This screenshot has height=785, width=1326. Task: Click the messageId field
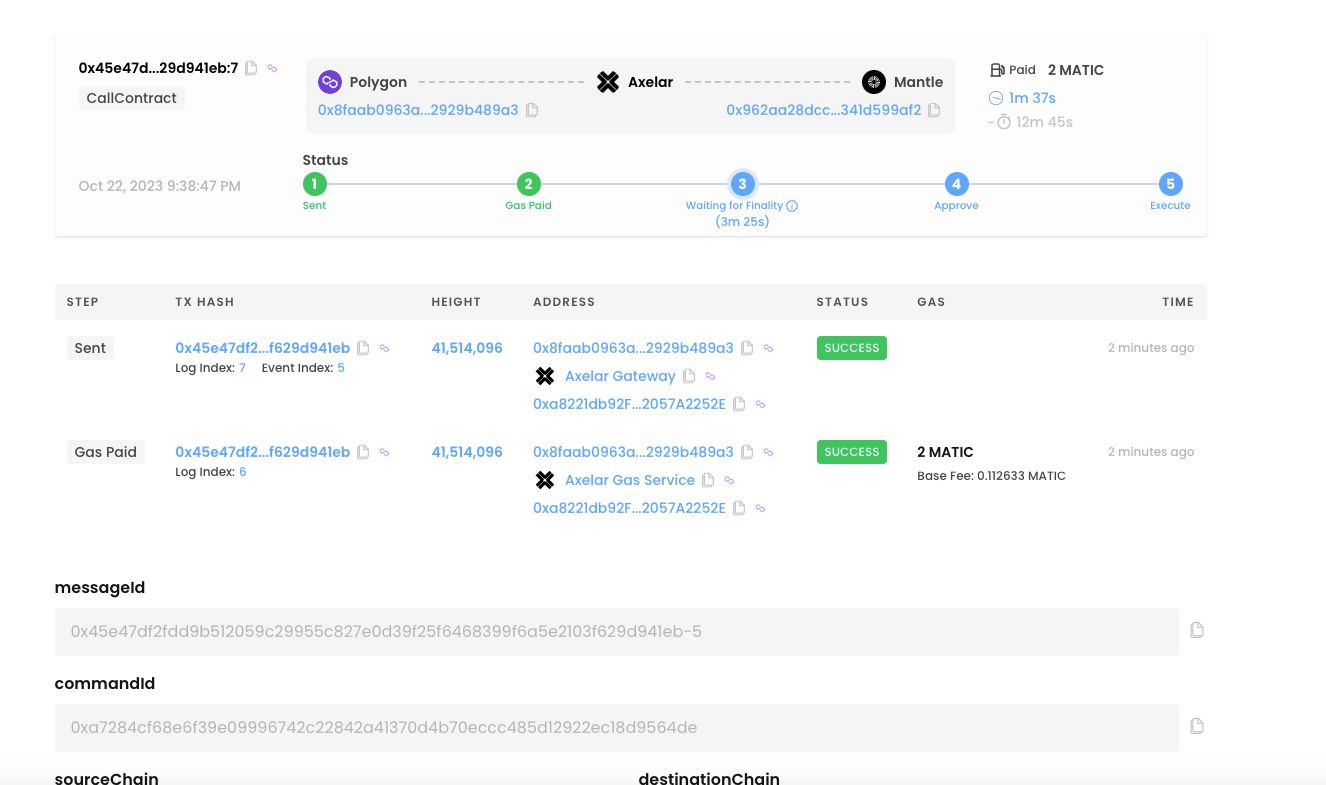617,632
